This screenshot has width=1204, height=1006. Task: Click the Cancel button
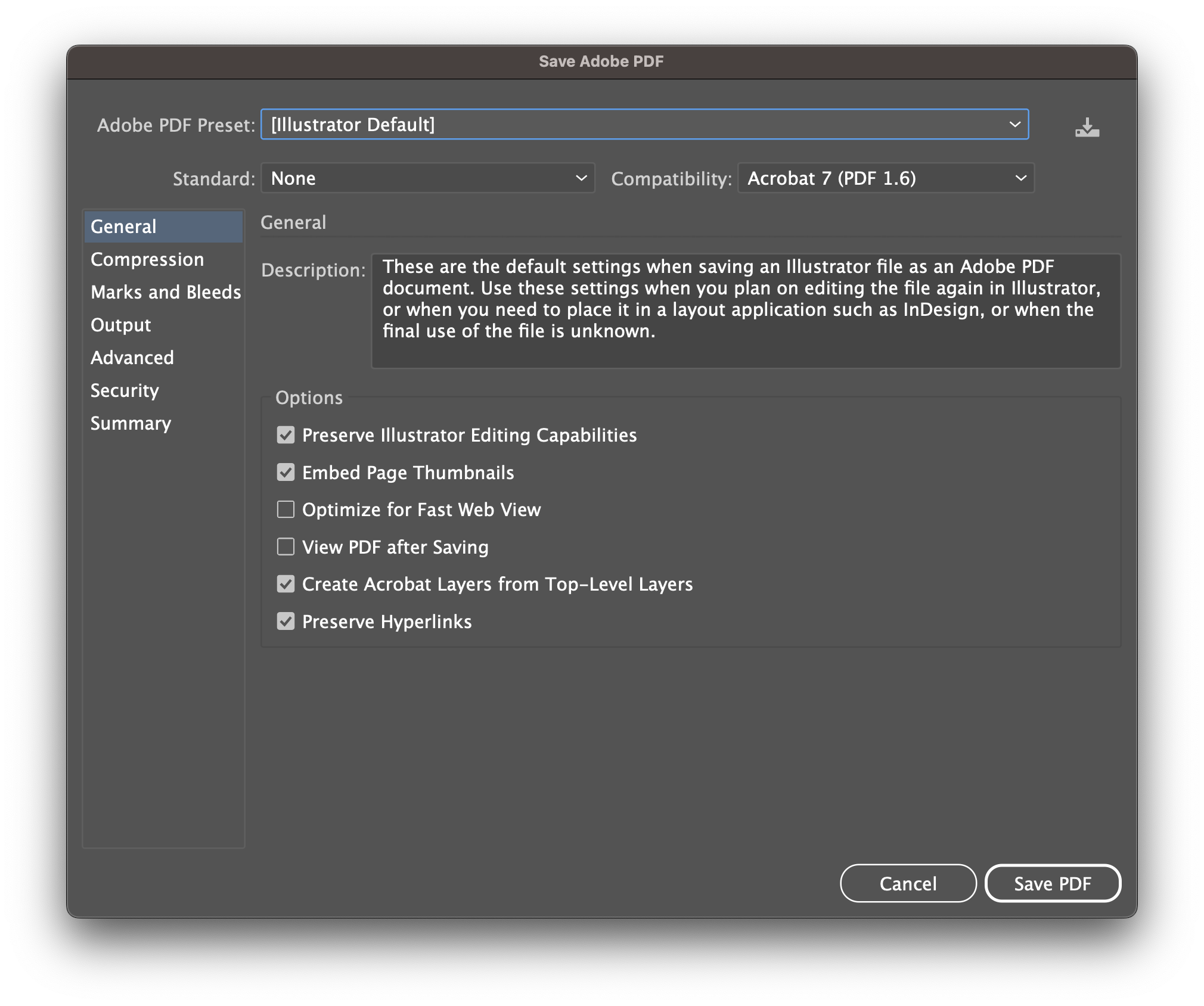tap(908, 883)
